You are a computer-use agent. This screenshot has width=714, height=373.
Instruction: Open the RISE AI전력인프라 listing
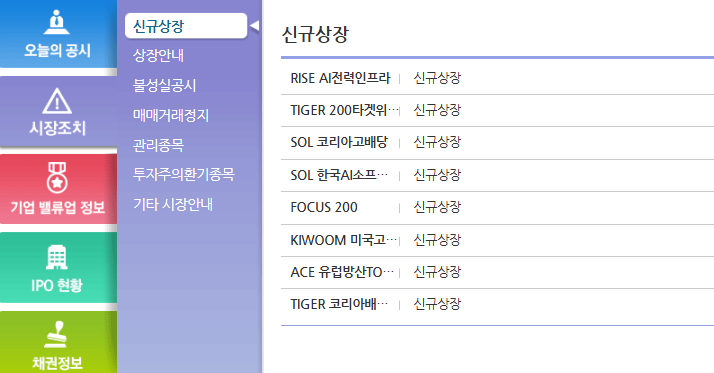tap(340, 78)
